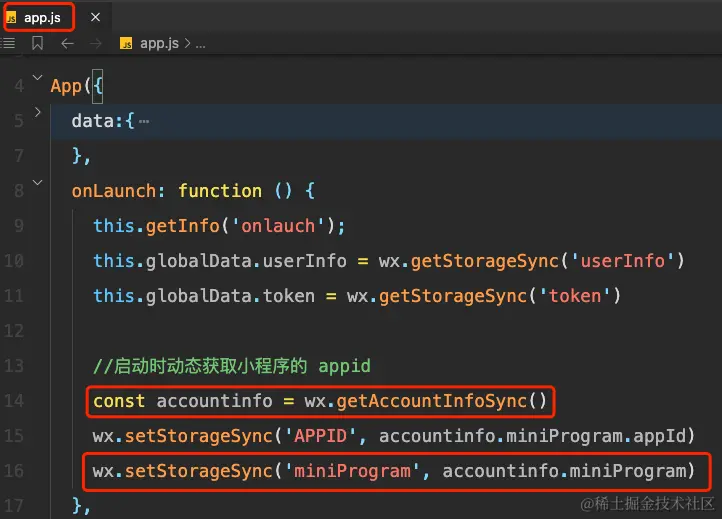
Task: Collapse the onLaunch function fold arrow
Action: pyautogui.click(x=38, y=183)
